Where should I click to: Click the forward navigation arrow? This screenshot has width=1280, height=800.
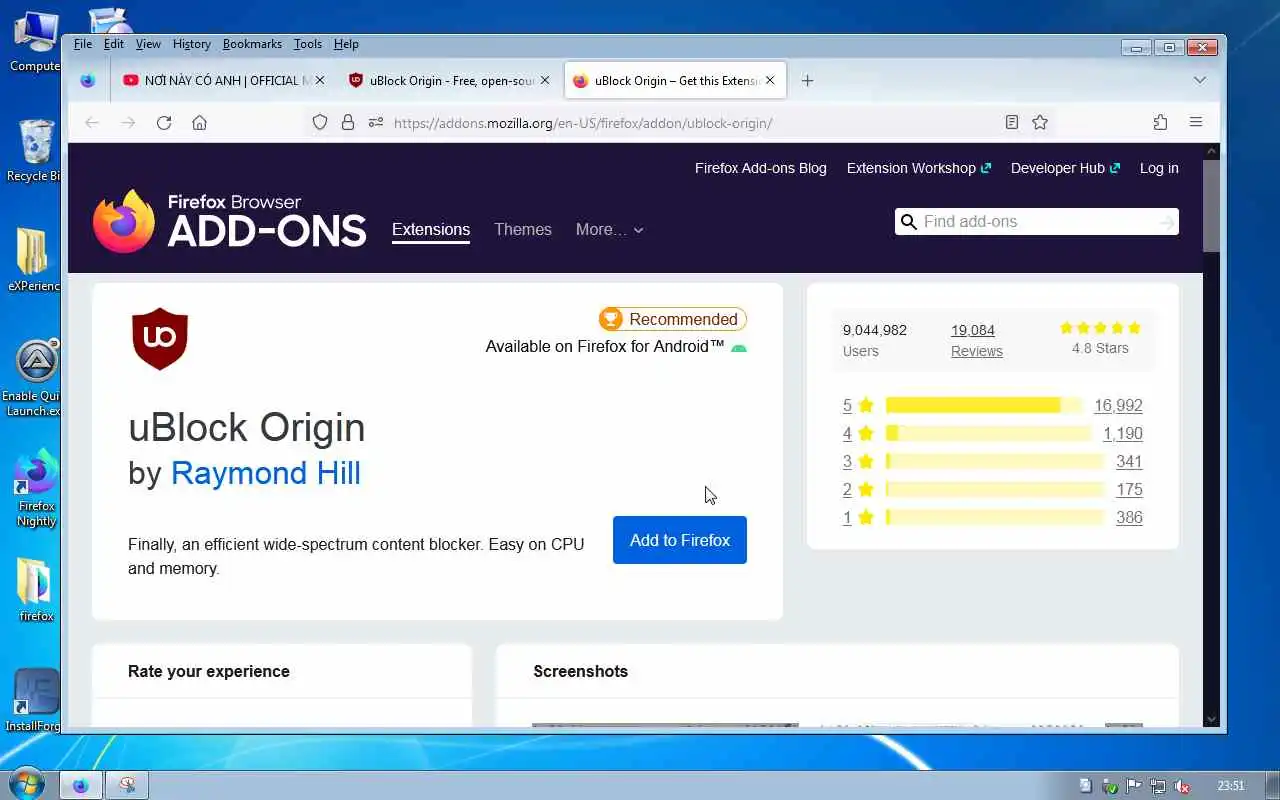tap(128, 122)
